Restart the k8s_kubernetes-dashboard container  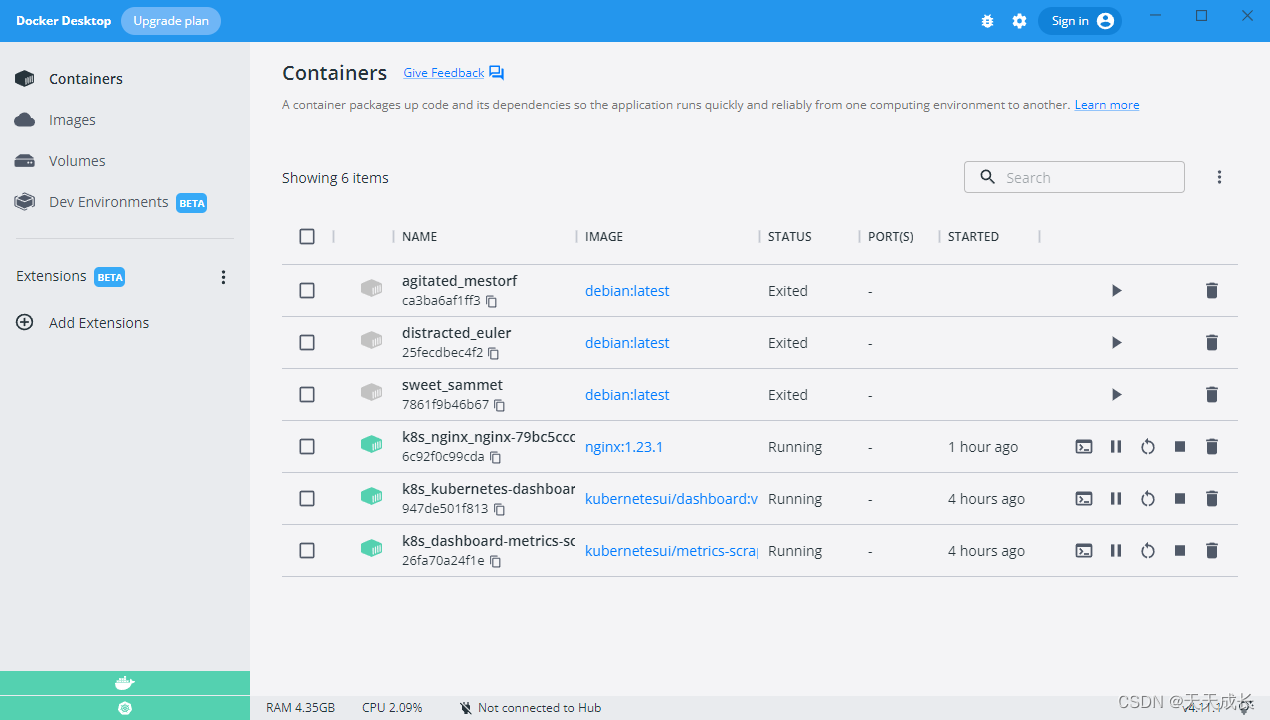tap(1148, 499)
